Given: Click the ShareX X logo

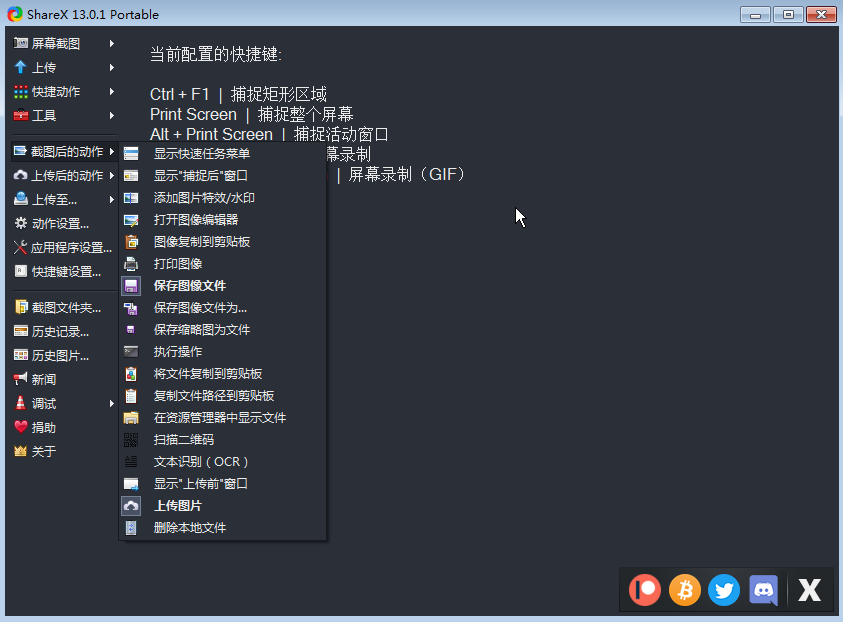Looking at the screenshot, I should tap(807, 590).
